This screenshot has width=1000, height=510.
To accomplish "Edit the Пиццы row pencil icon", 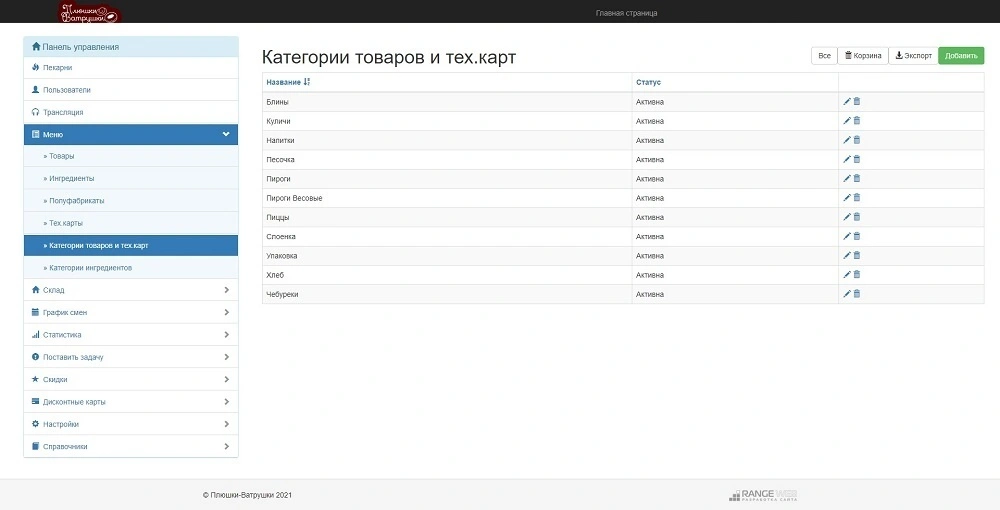I will tap(847, 217).
